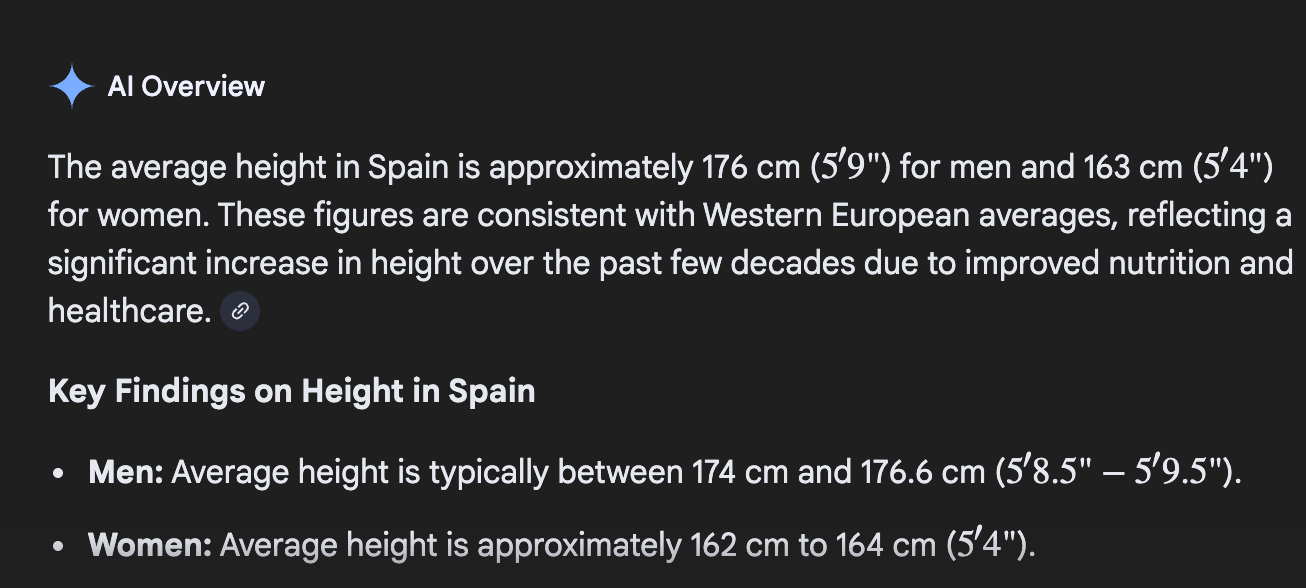Click "176.6 cm" in the Men bullet
Viewport: 1306px width, 588px height.
tap(922, 471)
